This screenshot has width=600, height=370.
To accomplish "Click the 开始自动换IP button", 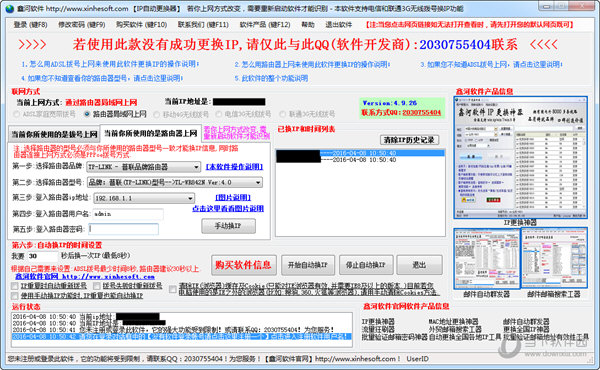I will click(308, 265).
